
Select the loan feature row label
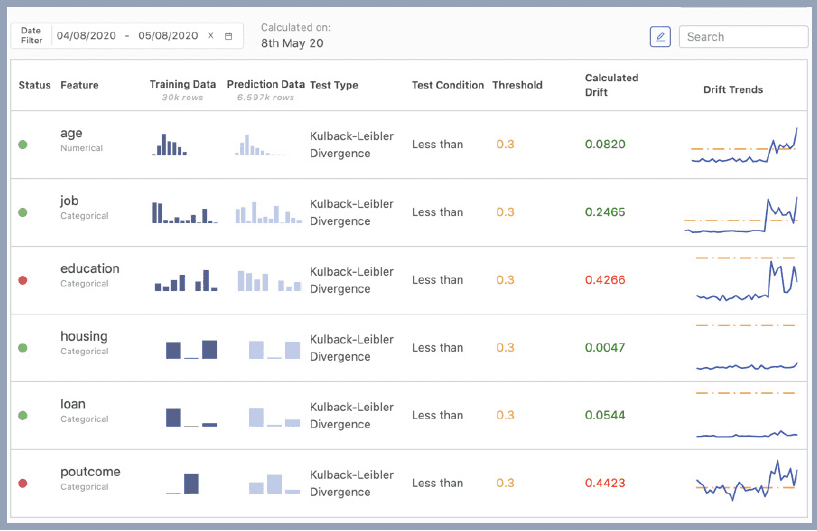(x=73, y=404)
